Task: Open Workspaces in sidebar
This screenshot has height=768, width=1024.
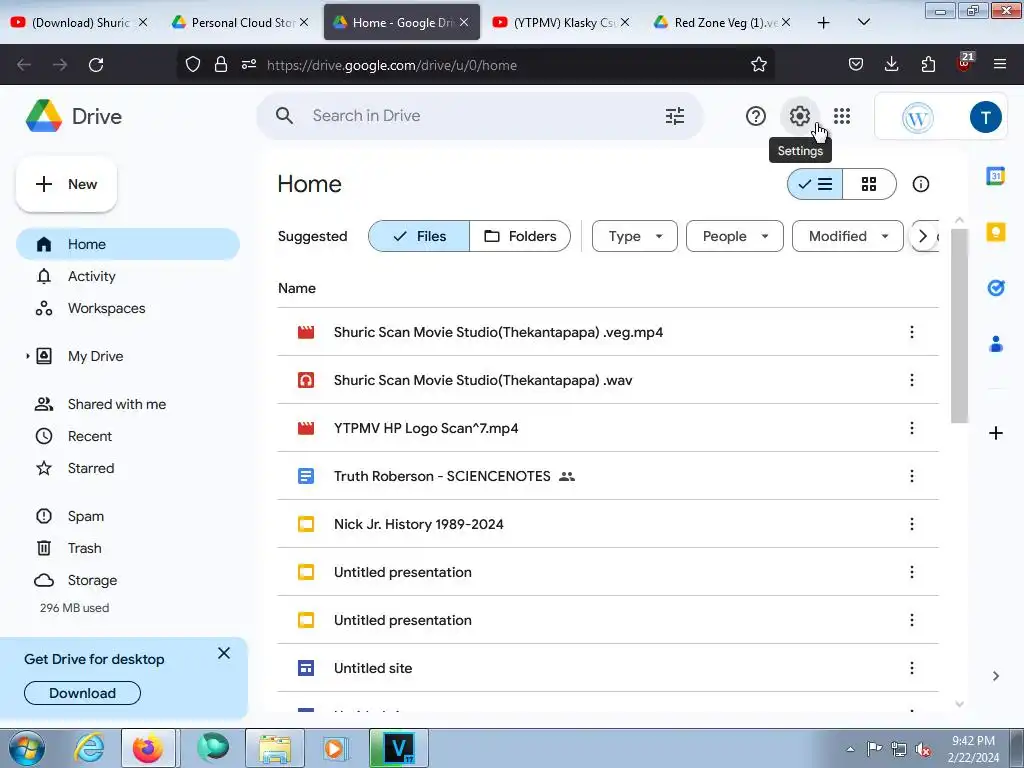Action: (x=128, y=308)
